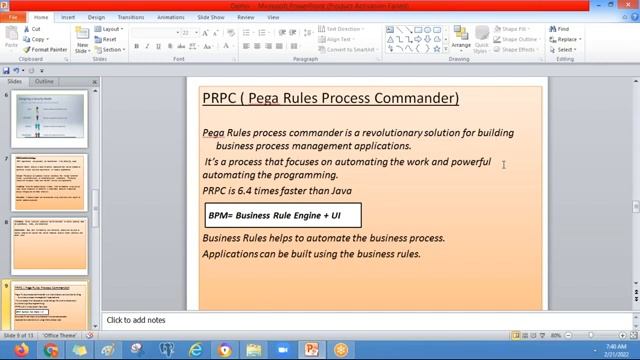Switch to the Design ribbon tab

click(96, 18)
